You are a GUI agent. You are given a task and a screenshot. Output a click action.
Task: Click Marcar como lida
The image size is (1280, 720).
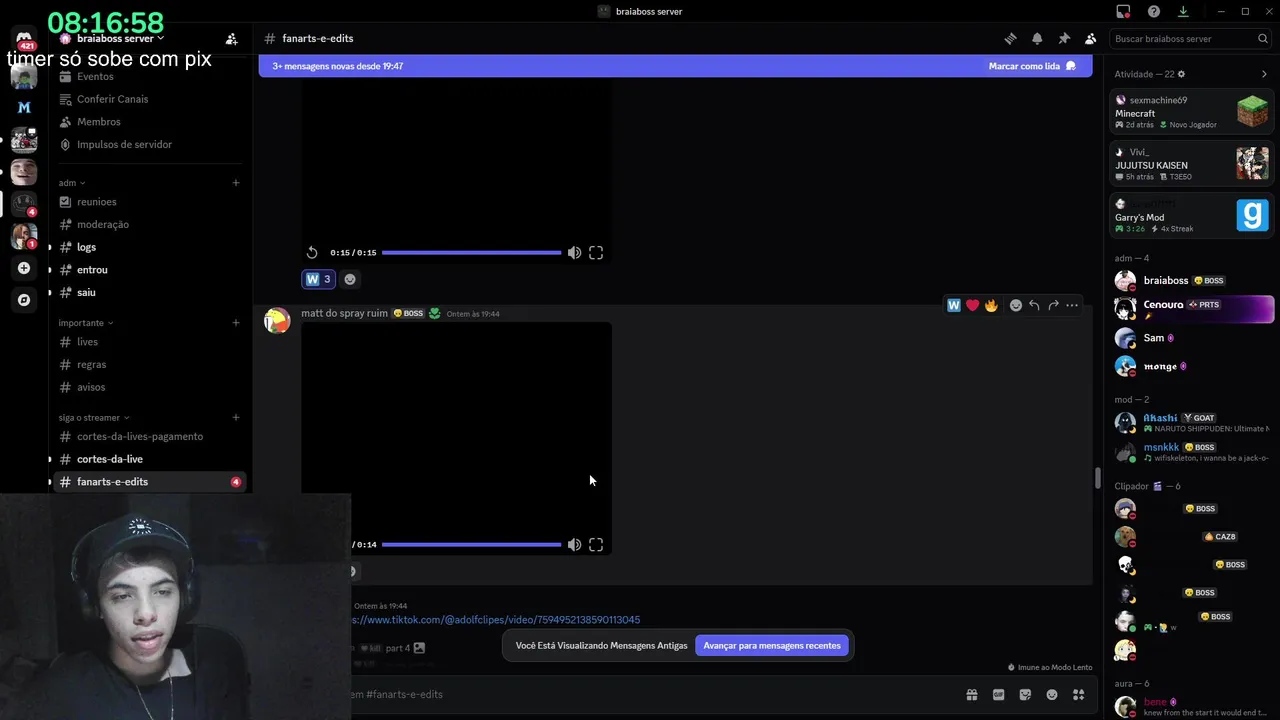(1032, 66)
